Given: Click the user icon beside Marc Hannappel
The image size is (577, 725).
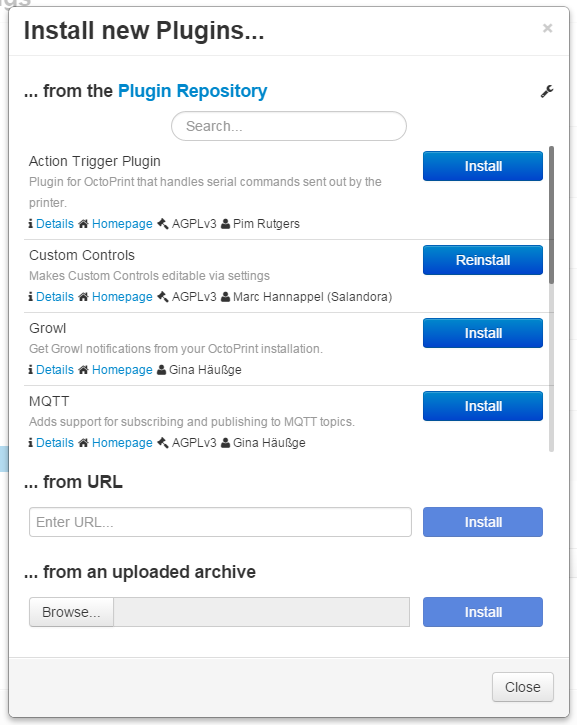Looking at the screenshot, I should [x=226, y=297].
